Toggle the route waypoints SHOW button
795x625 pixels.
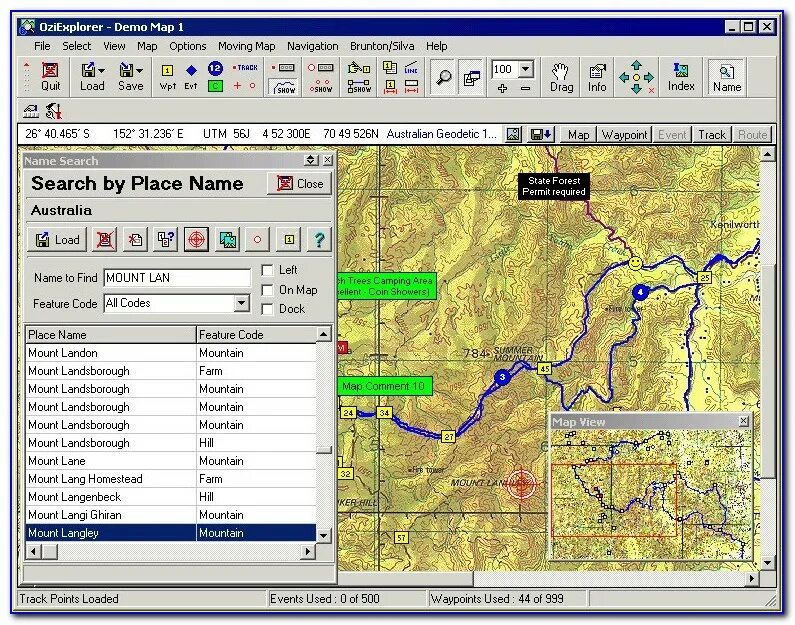click(x=321, y=86)
